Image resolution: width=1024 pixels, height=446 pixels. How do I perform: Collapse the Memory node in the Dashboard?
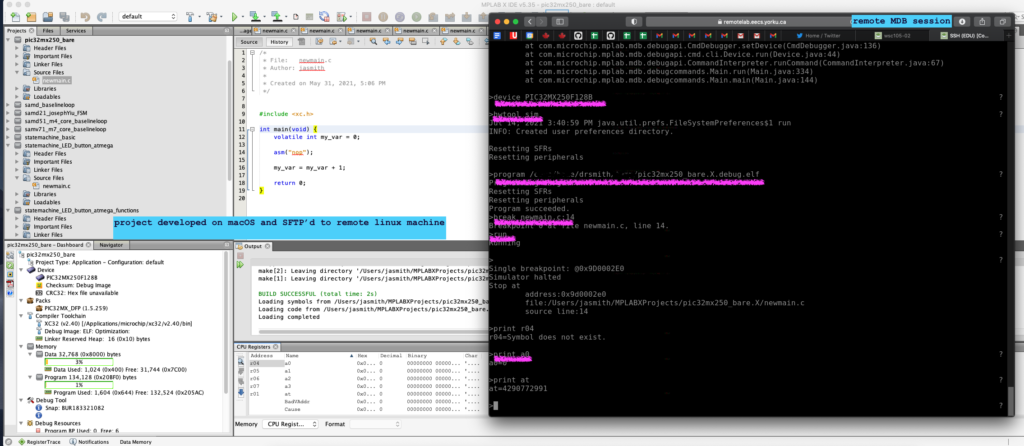(x=21, y=347)
